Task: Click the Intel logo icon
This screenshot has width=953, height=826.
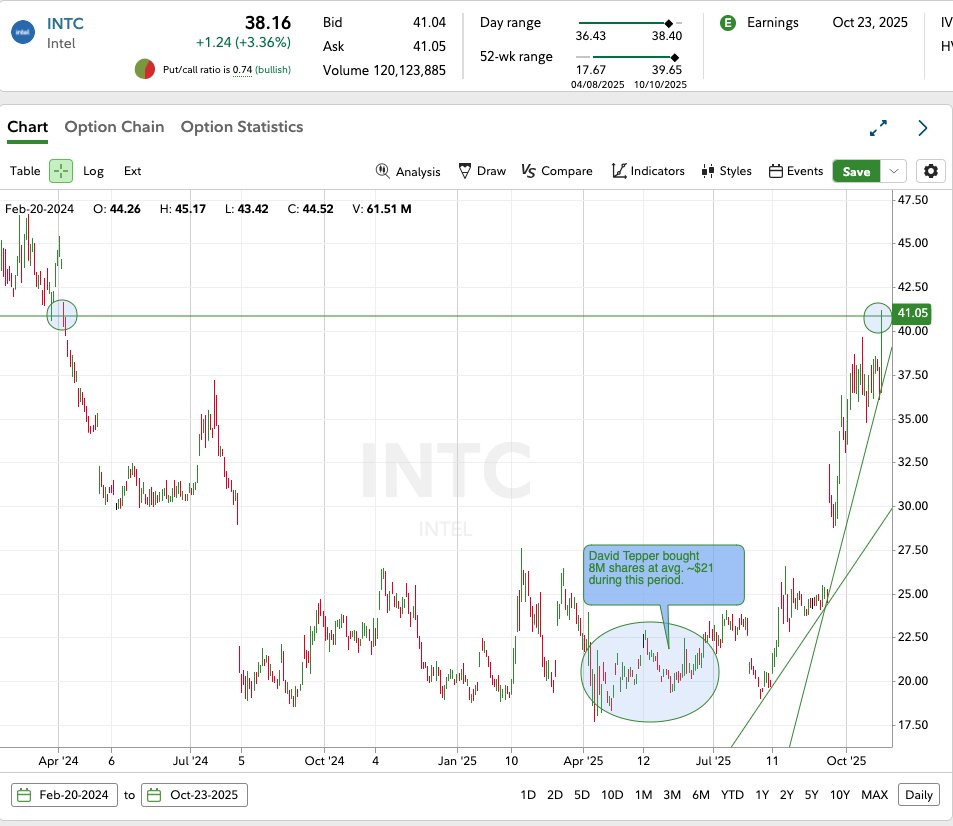Action: [x=22, y=32]
